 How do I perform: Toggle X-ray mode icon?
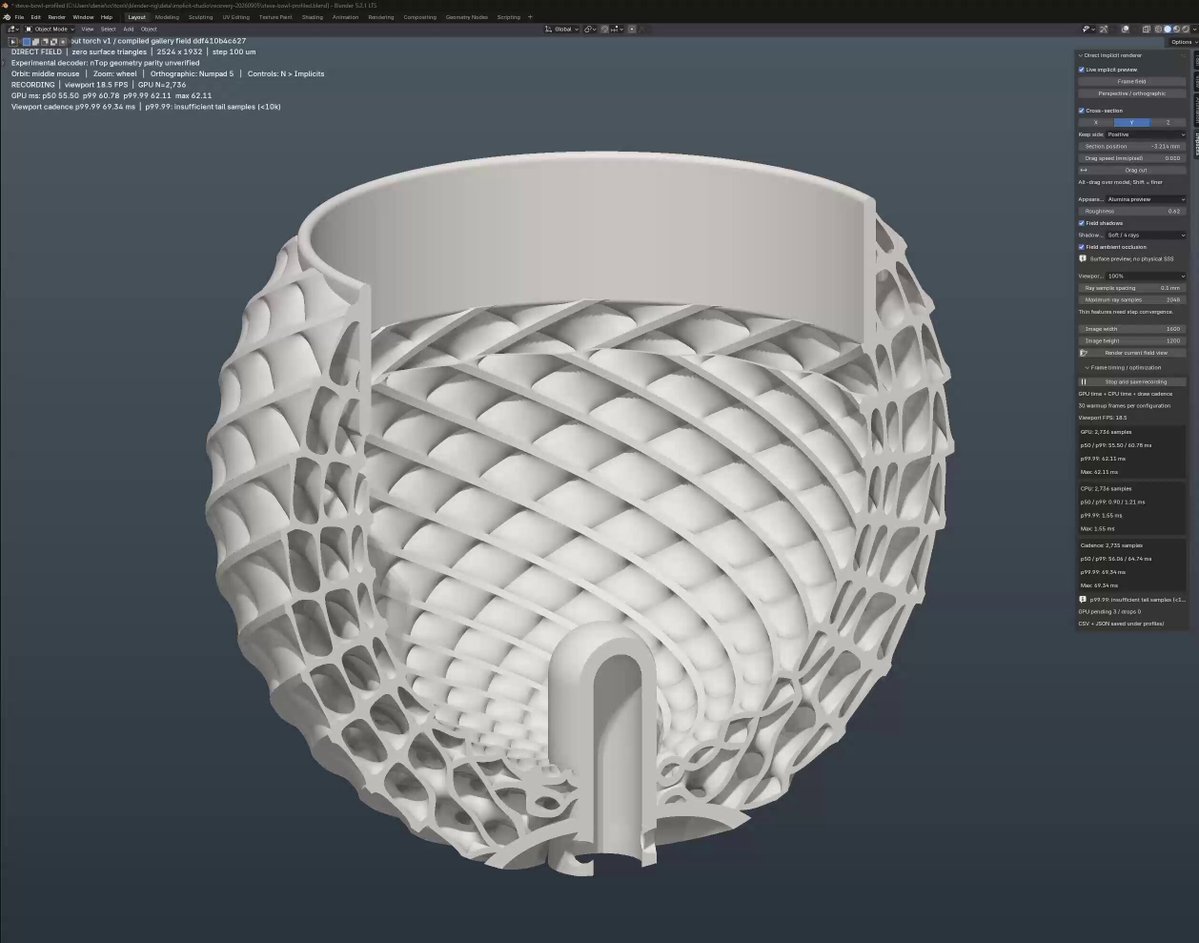tap(1146, 29)
